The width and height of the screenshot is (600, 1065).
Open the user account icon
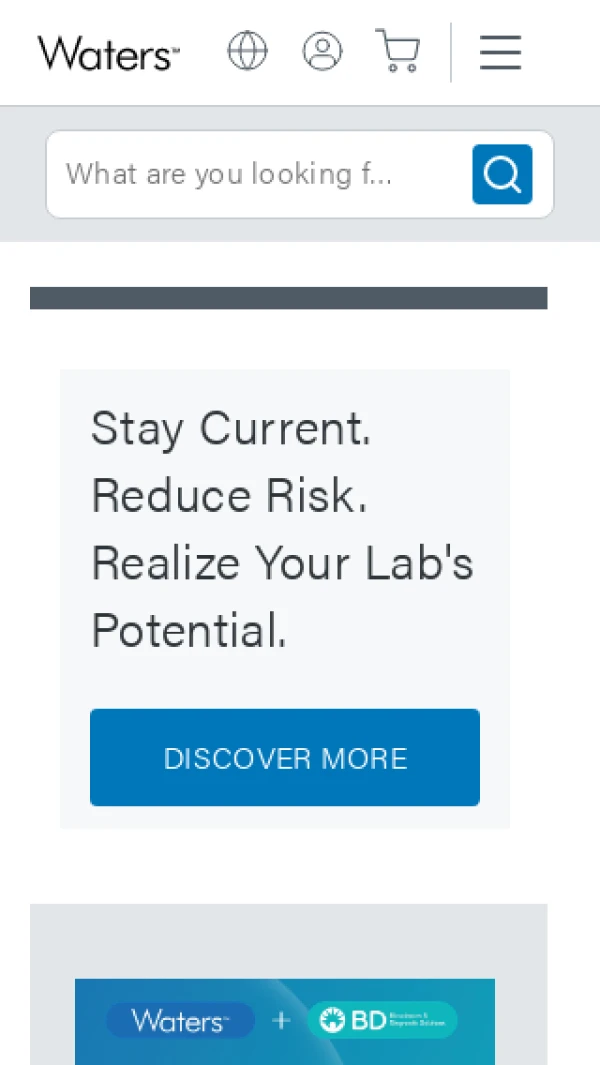point(322,51)
